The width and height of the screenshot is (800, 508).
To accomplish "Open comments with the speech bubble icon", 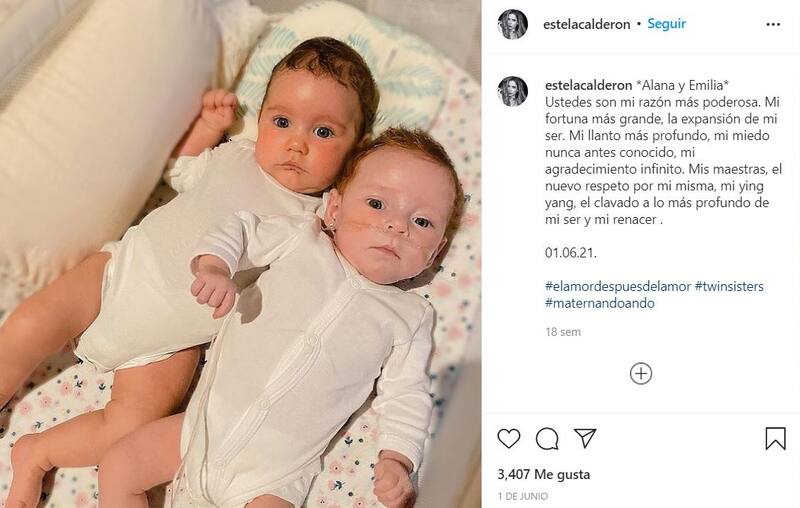I will 547,439.
